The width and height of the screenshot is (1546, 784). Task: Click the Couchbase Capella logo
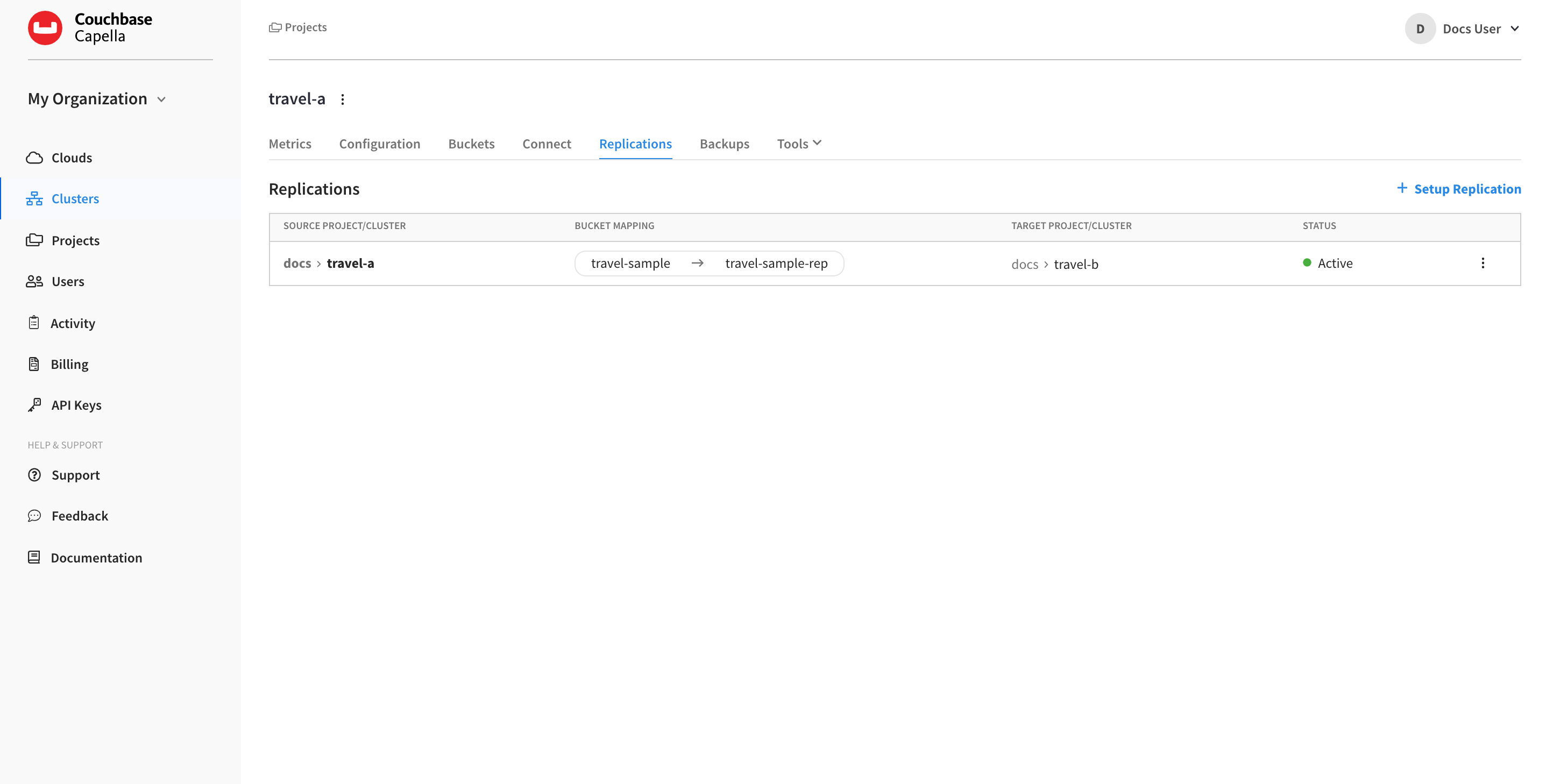pos(45,27)
